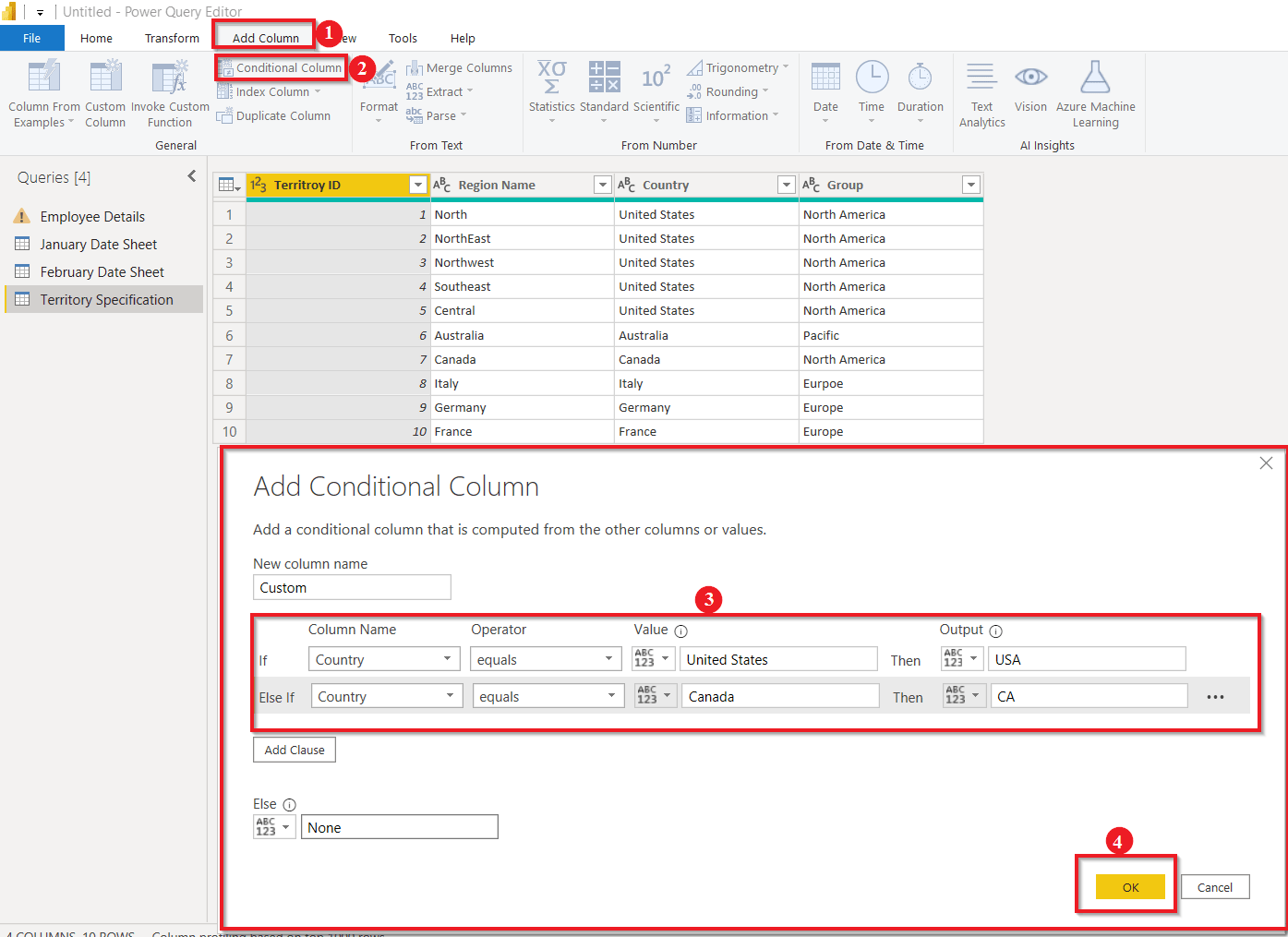The image size is (1288, 937).
Task: Switch to the Transform ribbon tab
Action: point(171,38)
